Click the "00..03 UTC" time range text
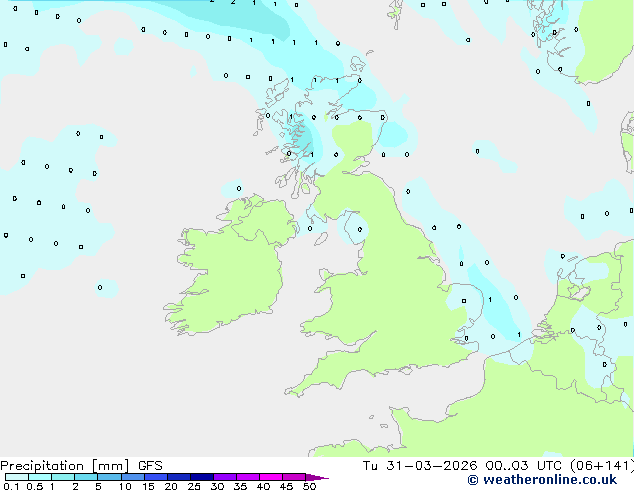Screen dimensions: 634x490 pos(524,466)
